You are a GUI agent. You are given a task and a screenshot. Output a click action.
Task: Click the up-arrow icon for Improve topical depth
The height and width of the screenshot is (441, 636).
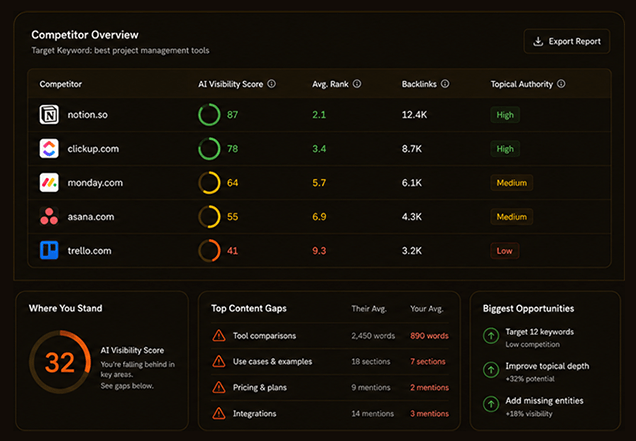coord(491,370)
